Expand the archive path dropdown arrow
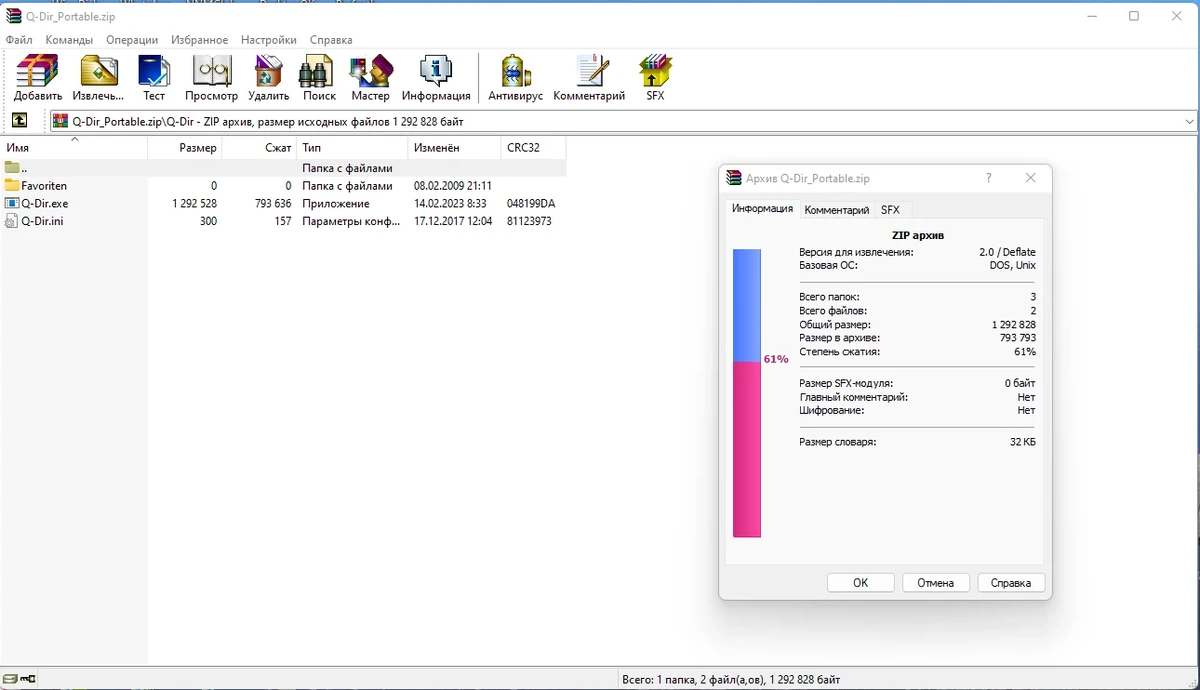 click(1189, 122)
